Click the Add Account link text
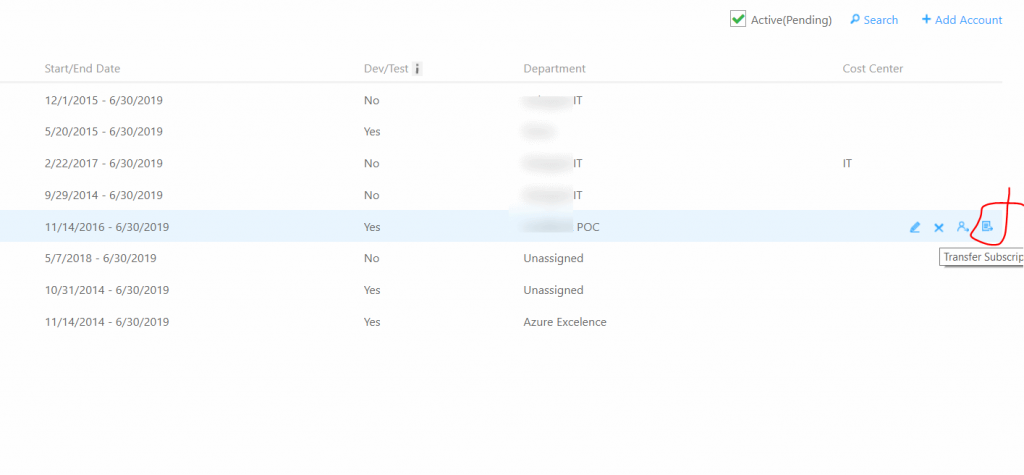Viewport: 1024px width, 475px height. coord(968,20)
